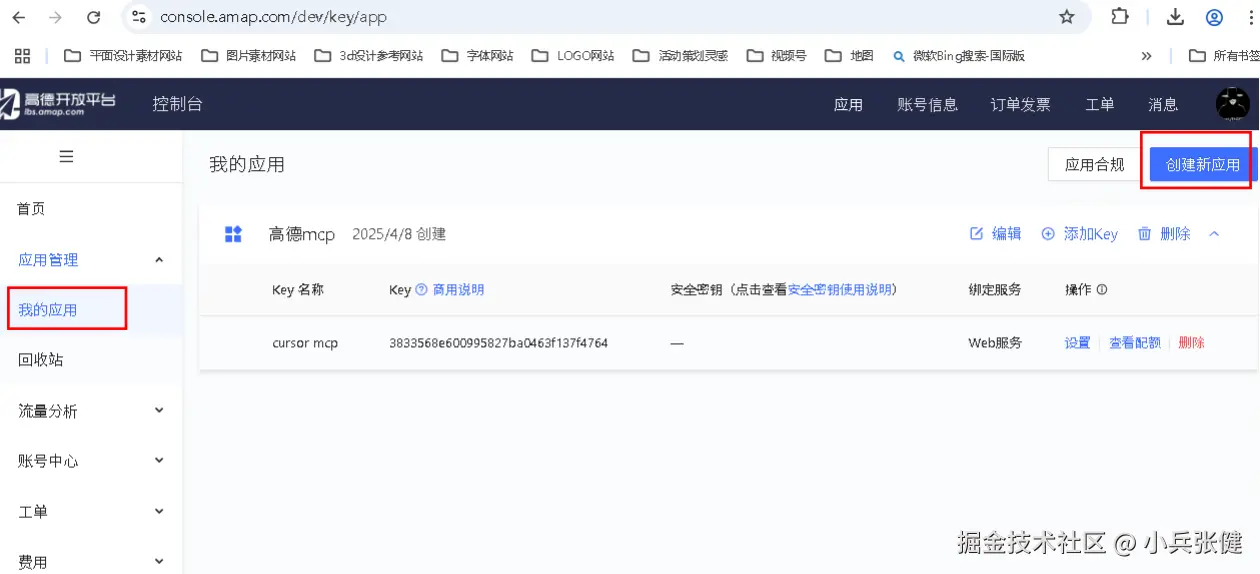Delete the 高德mcp application

(1164, 234)
